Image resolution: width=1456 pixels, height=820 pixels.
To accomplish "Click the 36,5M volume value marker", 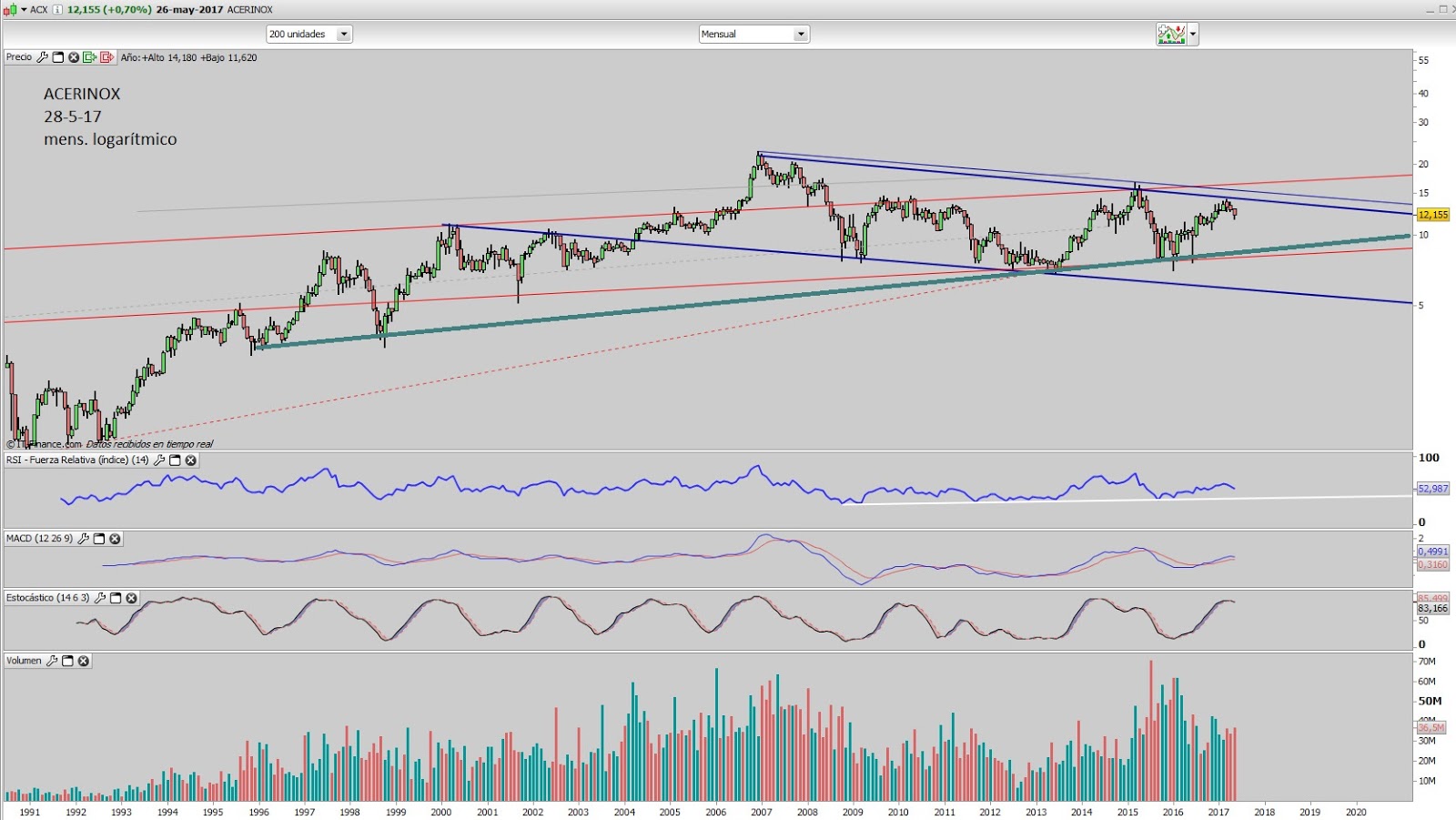I will 1431,728.
